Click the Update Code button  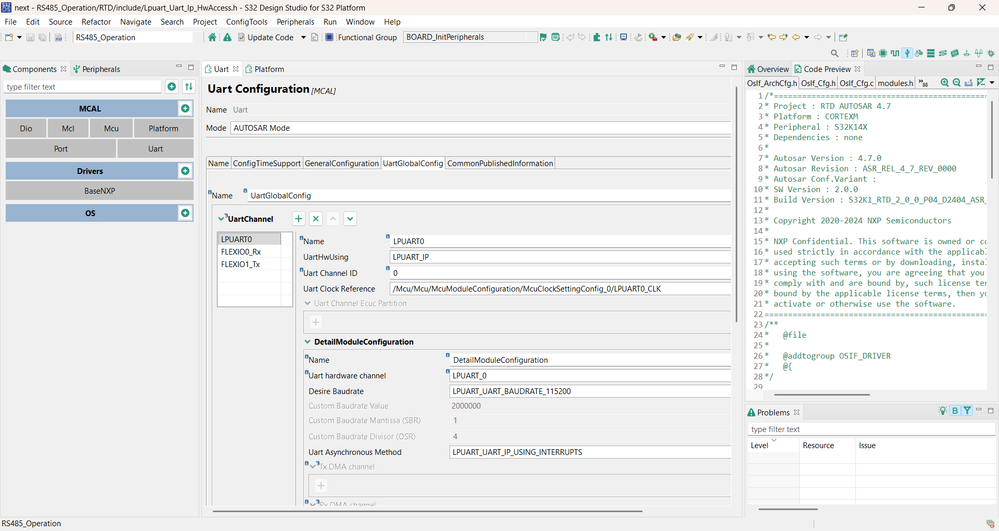pyautogui.click(x=266, y=37)
